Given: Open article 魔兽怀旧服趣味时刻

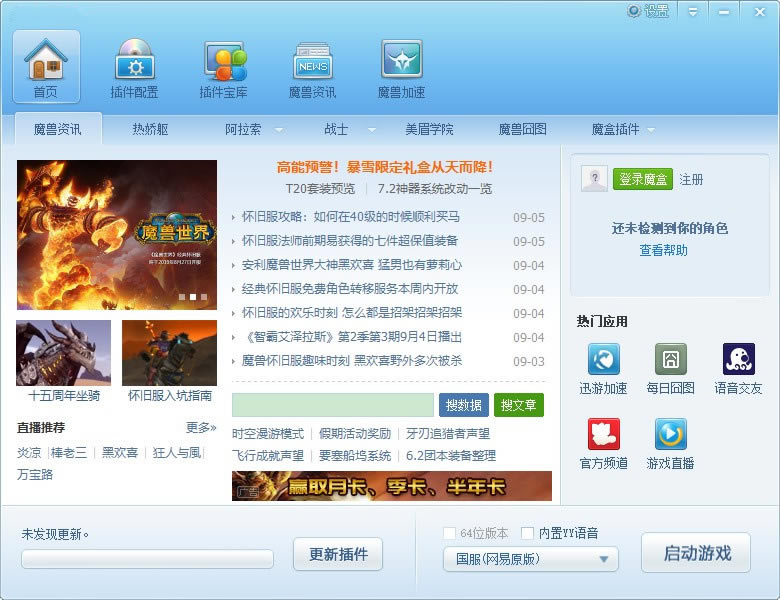Looking at the screenshot, I should [x=352, y=361].
